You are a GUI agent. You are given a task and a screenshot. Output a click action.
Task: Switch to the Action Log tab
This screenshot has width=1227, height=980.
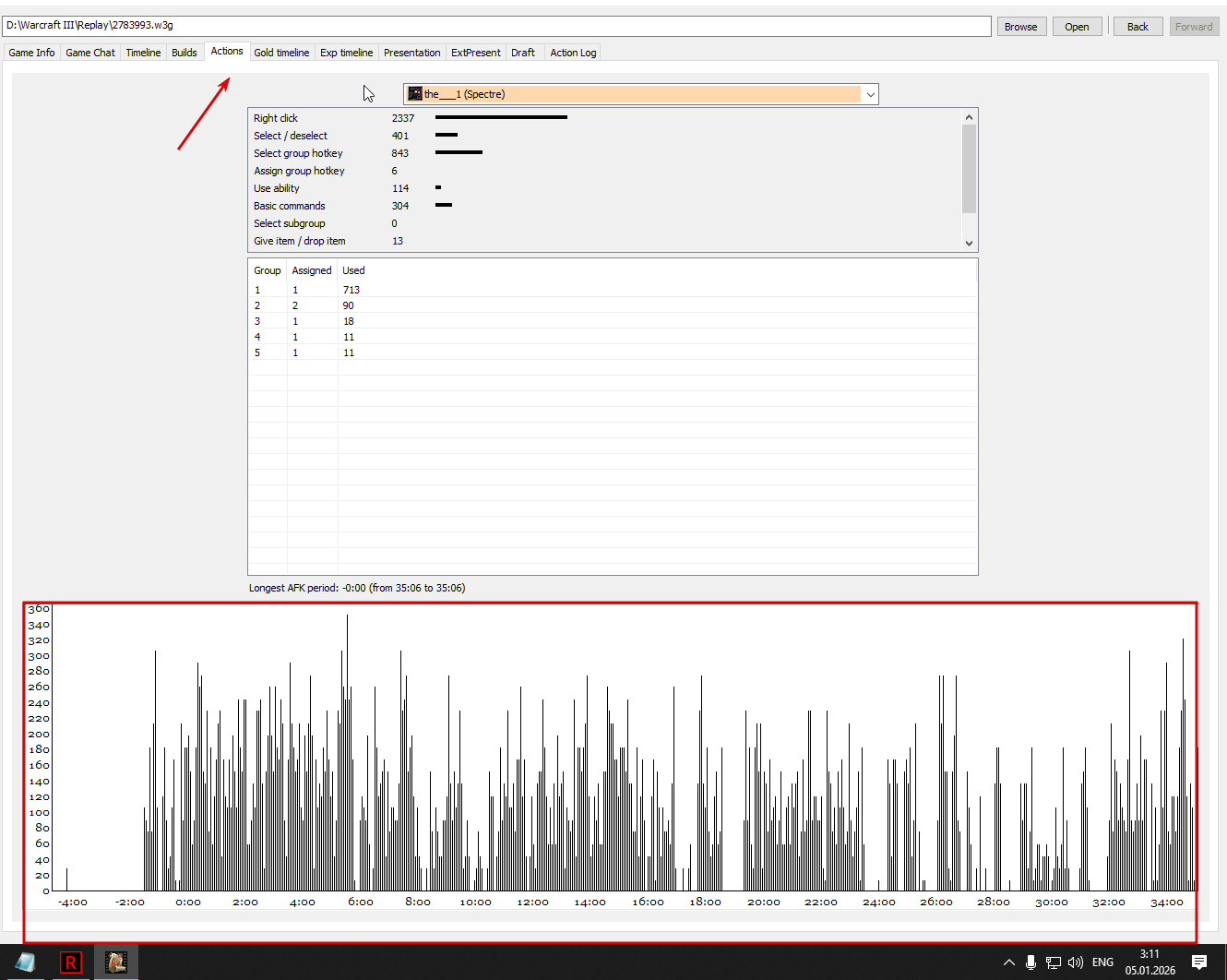click(573, 53)
